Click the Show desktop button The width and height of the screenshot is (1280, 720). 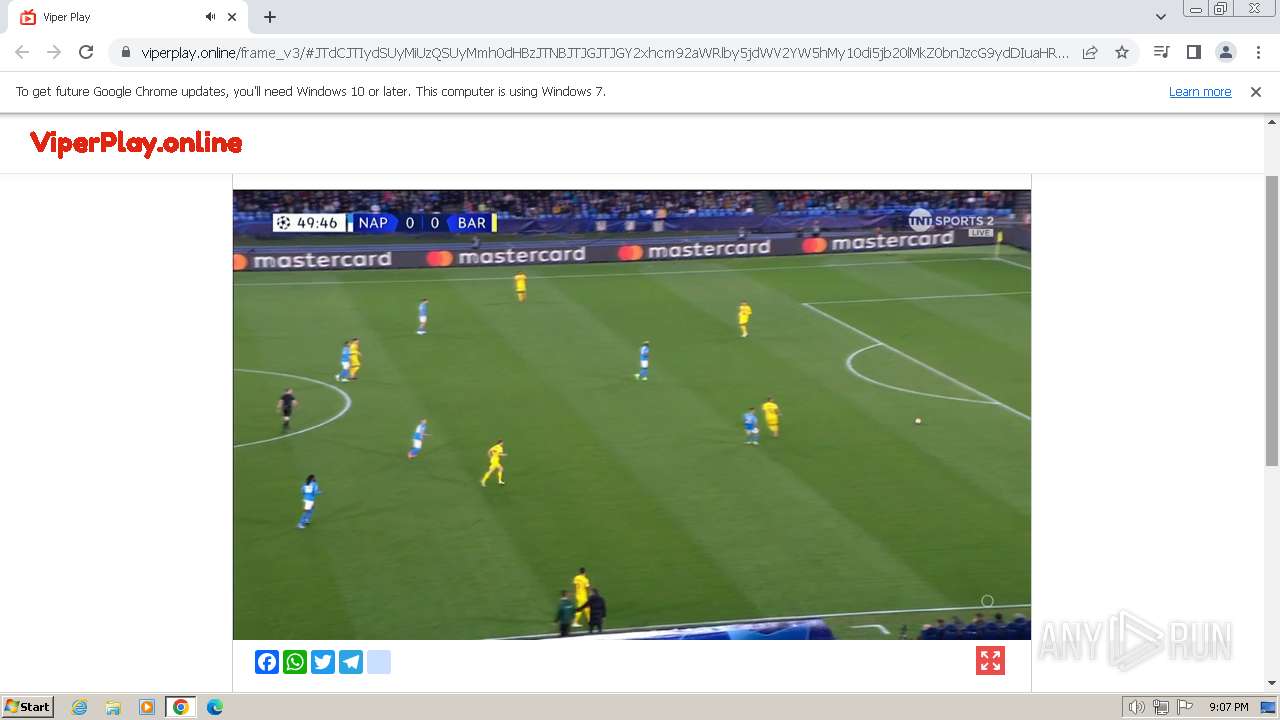pyautogui.click(x=1269, y=707)
